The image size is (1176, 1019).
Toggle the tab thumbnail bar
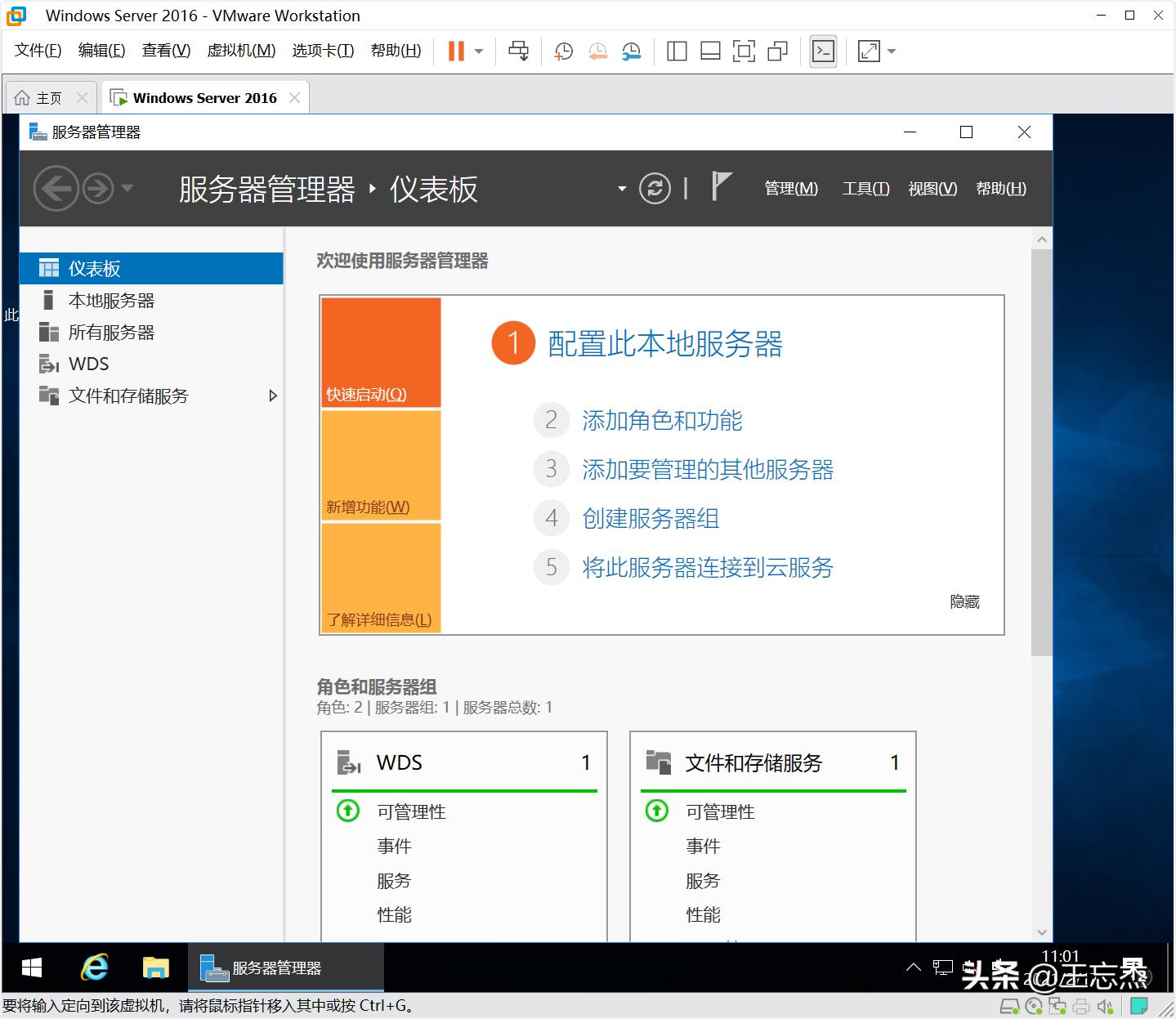pyautogui.click(x=709, y=51)
